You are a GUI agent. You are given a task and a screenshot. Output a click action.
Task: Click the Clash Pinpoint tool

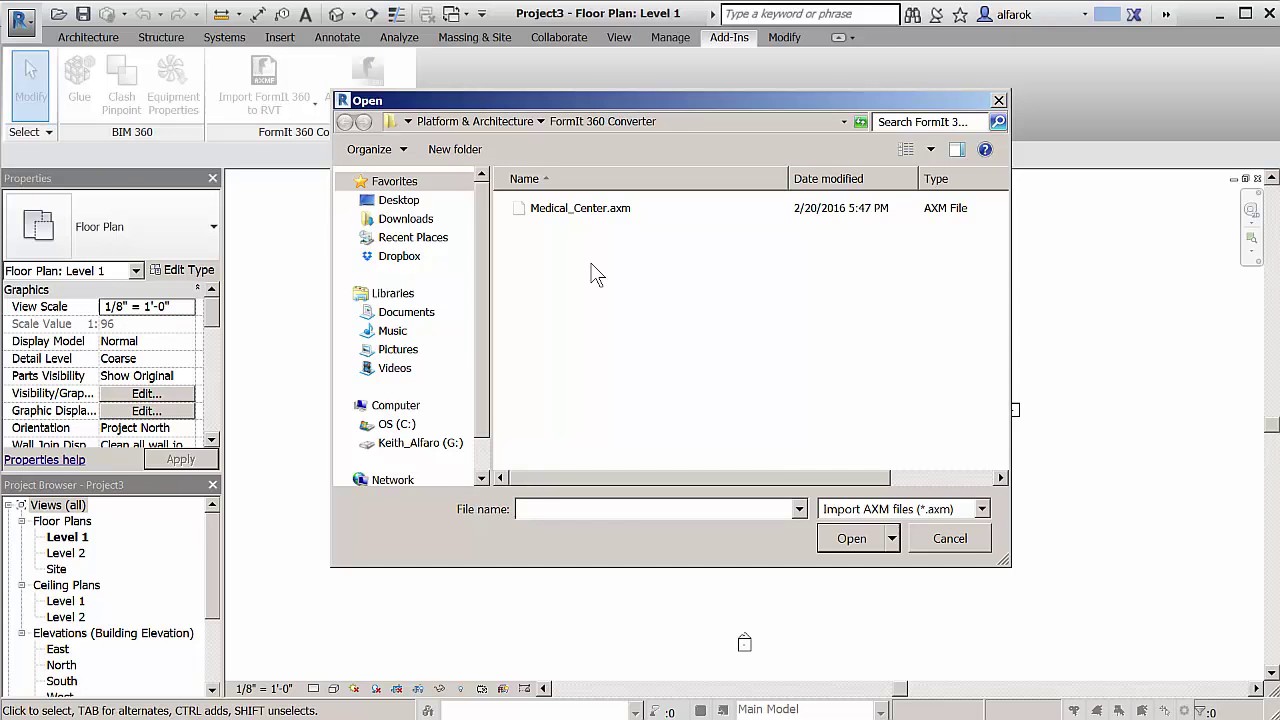[x=121, y=87]
